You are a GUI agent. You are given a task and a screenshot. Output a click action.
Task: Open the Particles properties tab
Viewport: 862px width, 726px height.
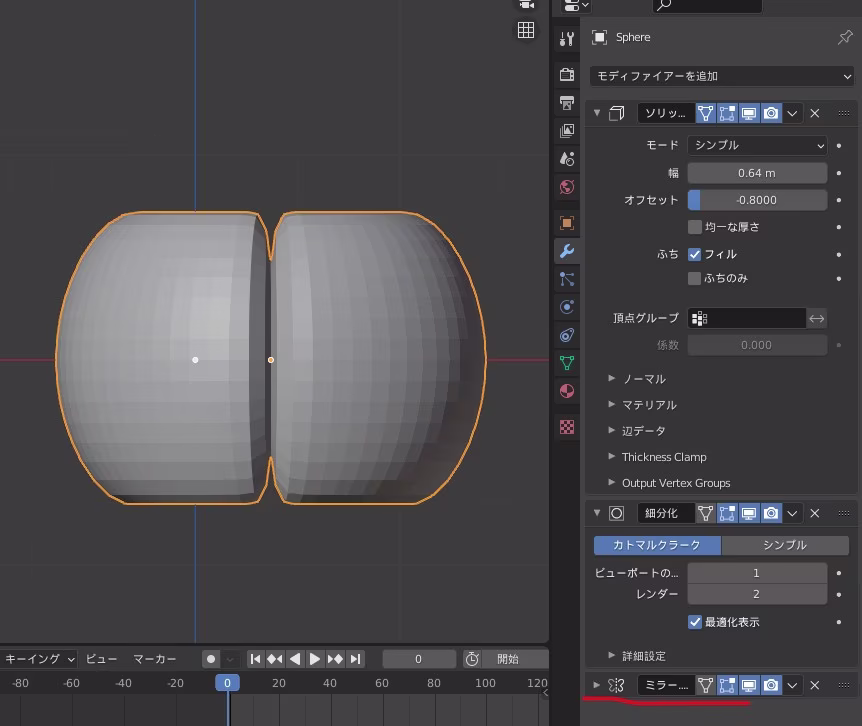[567, 279]
